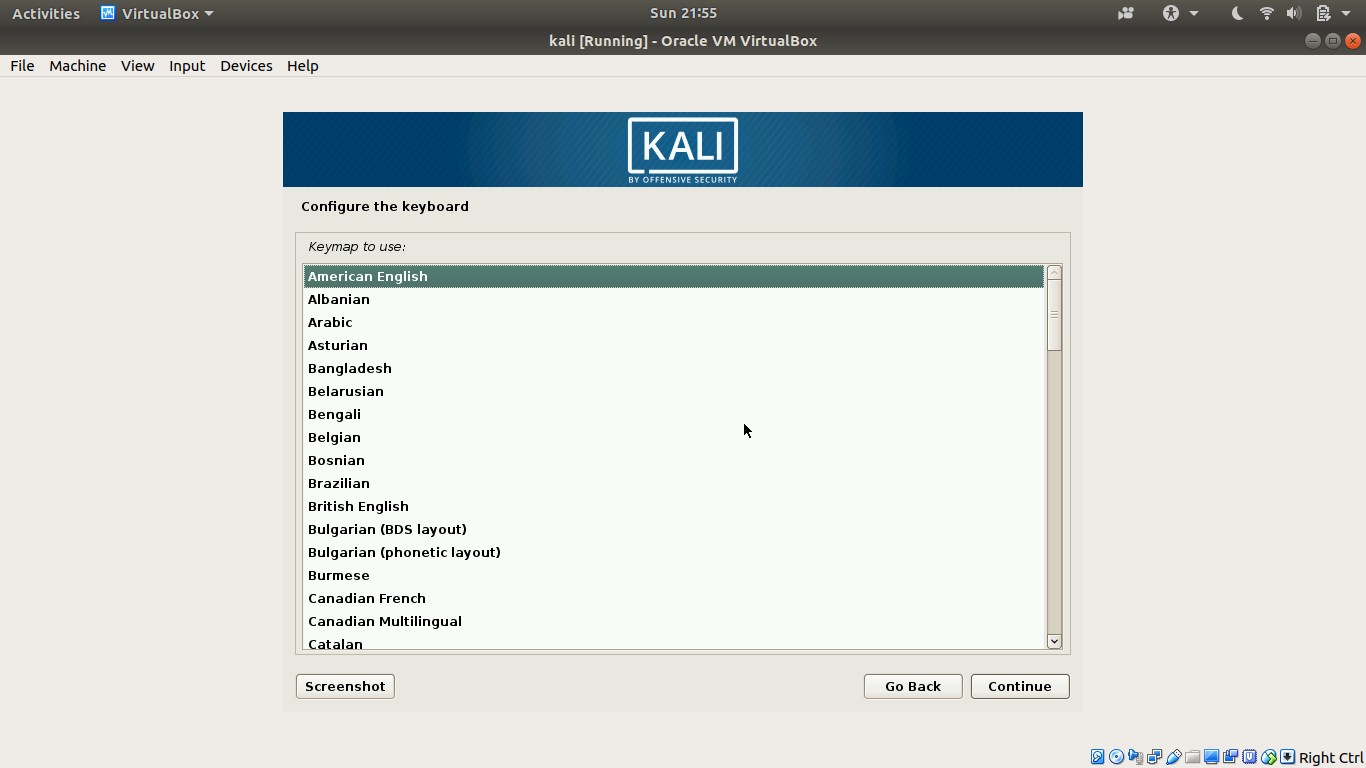
Task: Minimize the VirtualBox window
Action: pyautogui.click(x=1313, y=41)
